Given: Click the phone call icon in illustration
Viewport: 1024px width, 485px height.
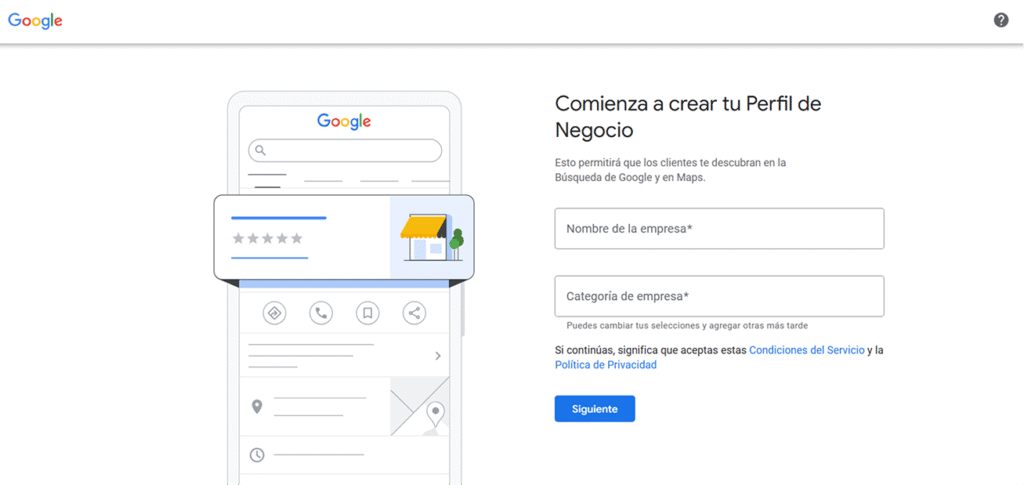Looking at the screenshot, I should click(x=321, y=313).
